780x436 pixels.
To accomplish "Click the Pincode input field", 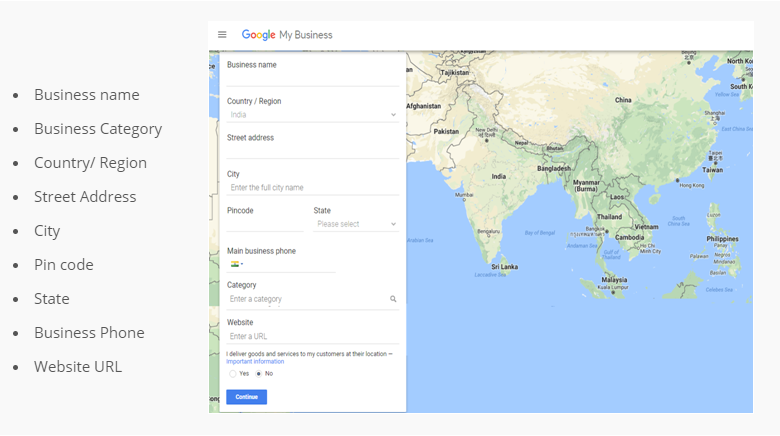I will tap(265, 224).
